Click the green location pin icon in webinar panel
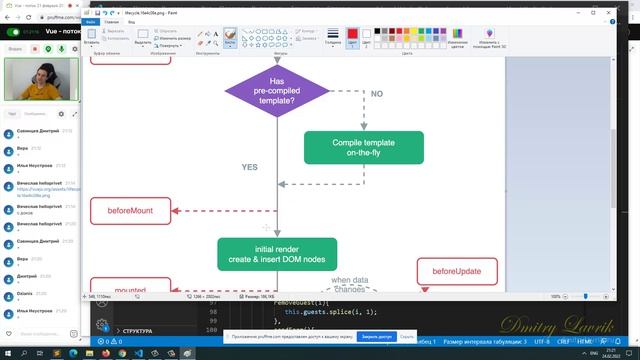The width and height of the screenshot is (640, 360). pos(48,49)
